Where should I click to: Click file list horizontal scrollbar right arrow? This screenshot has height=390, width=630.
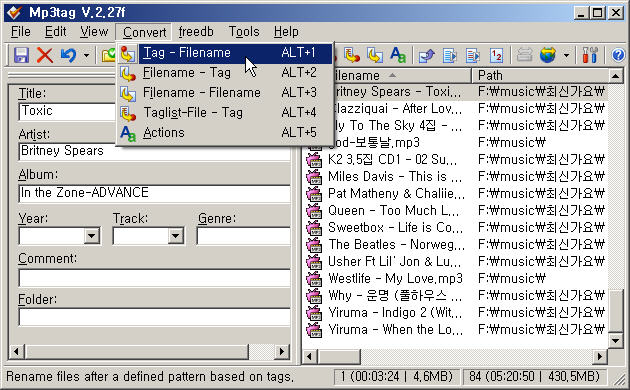[x=600, y=356]
